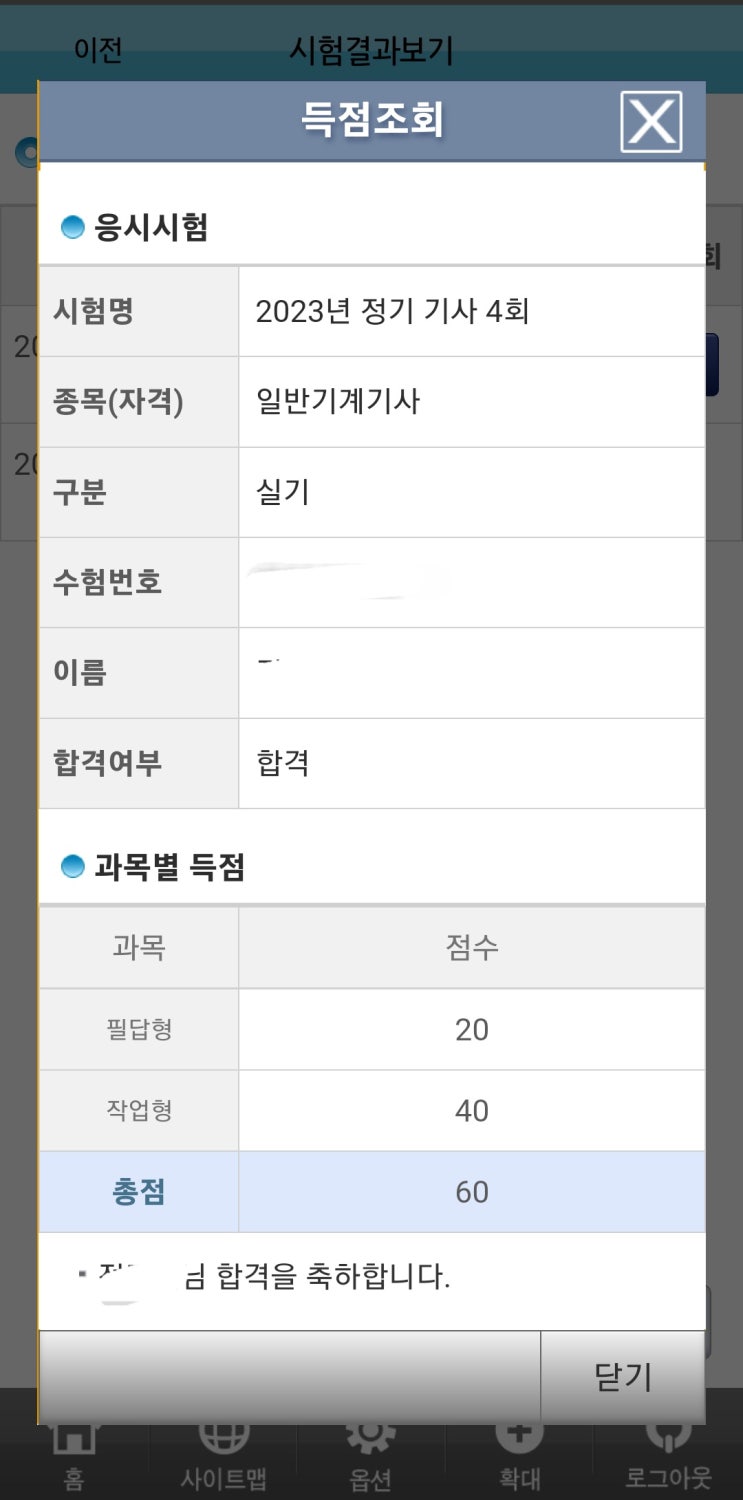
Task: Go back with 이전
Action: (97, 50)
